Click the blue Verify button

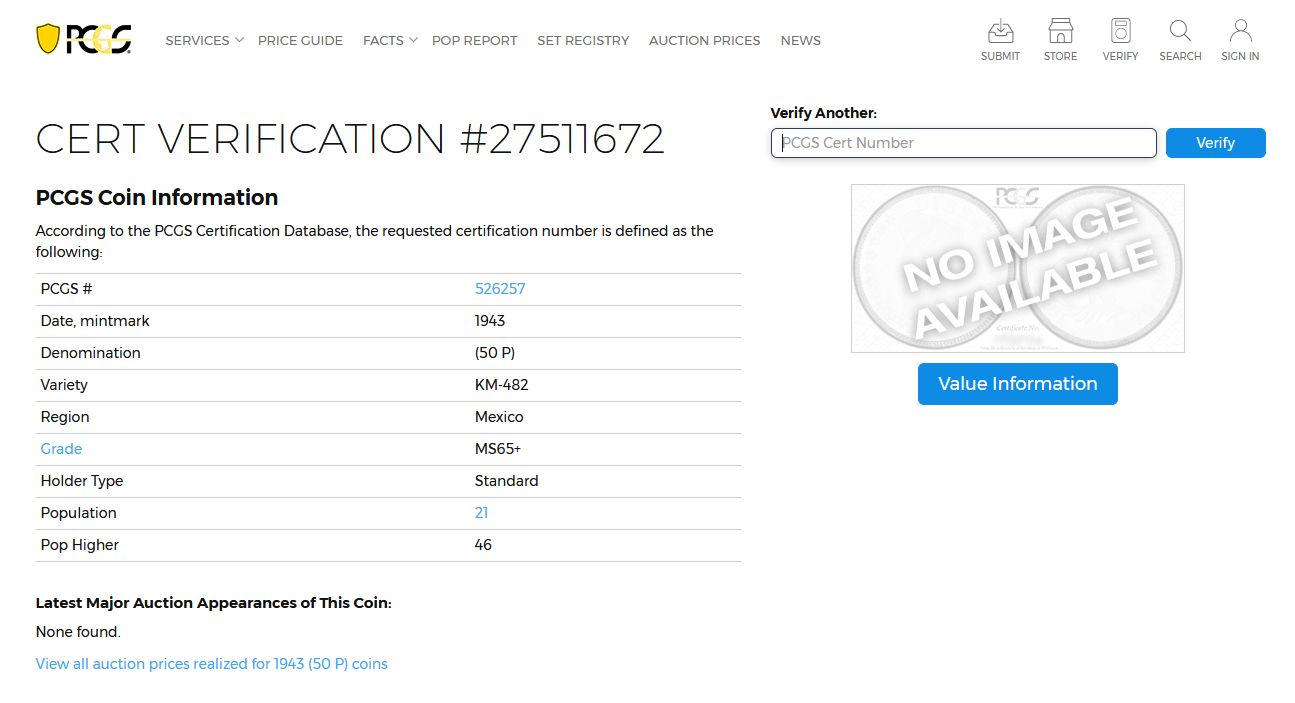[1215, 143]
